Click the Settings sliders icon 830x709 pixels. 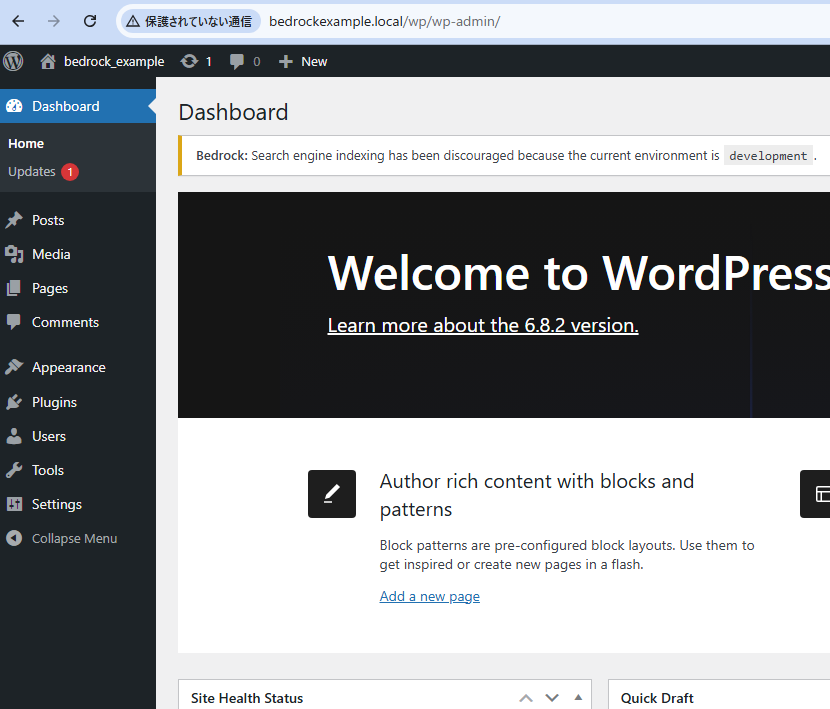tap(14, 504)
